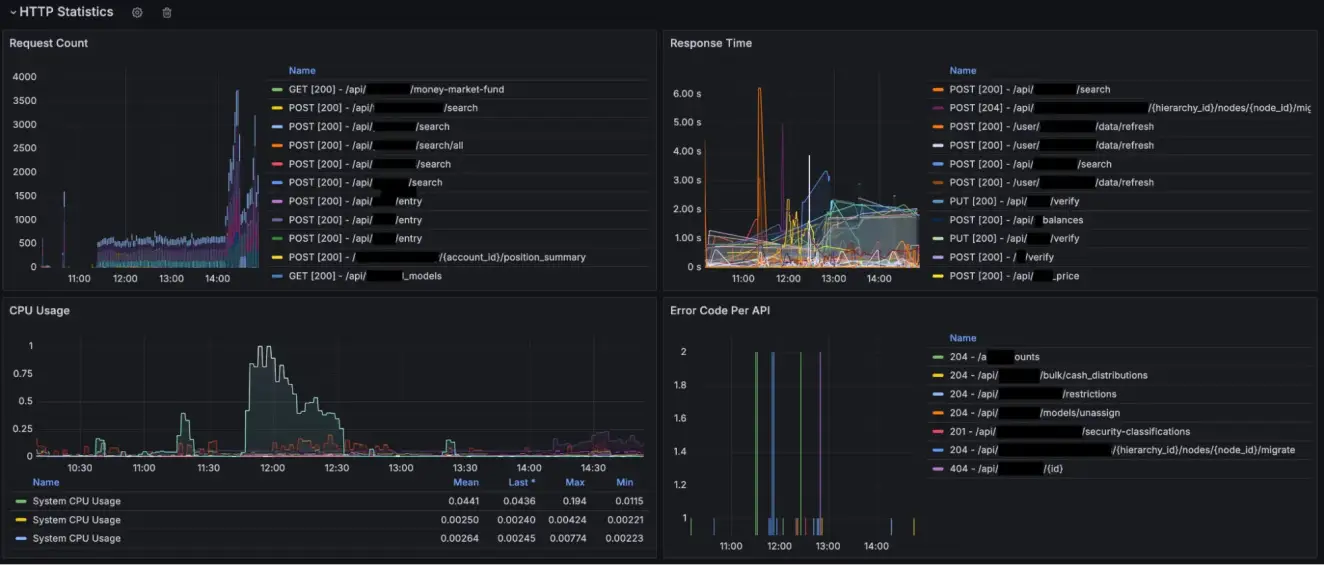
Task: Click the trash icon to delete row
Action: coord(167,13)
